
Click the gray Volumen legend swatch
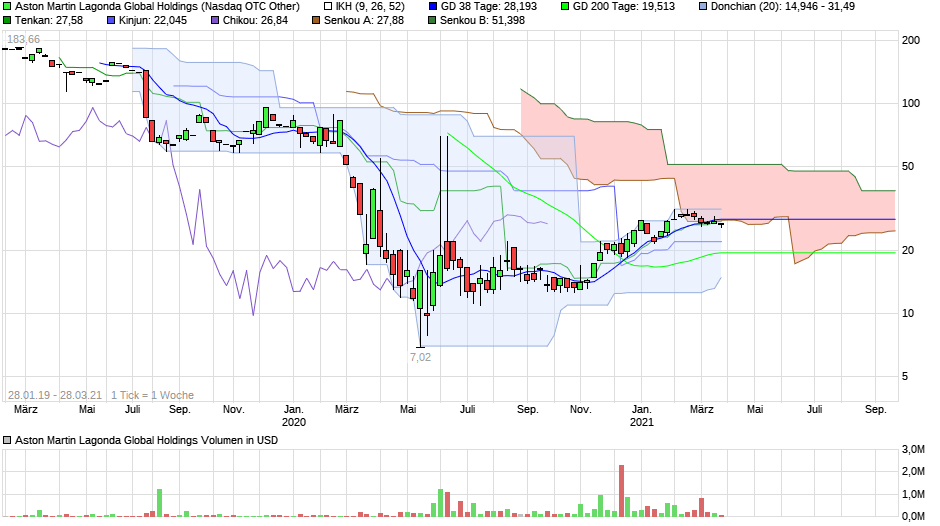click(7, 440)
